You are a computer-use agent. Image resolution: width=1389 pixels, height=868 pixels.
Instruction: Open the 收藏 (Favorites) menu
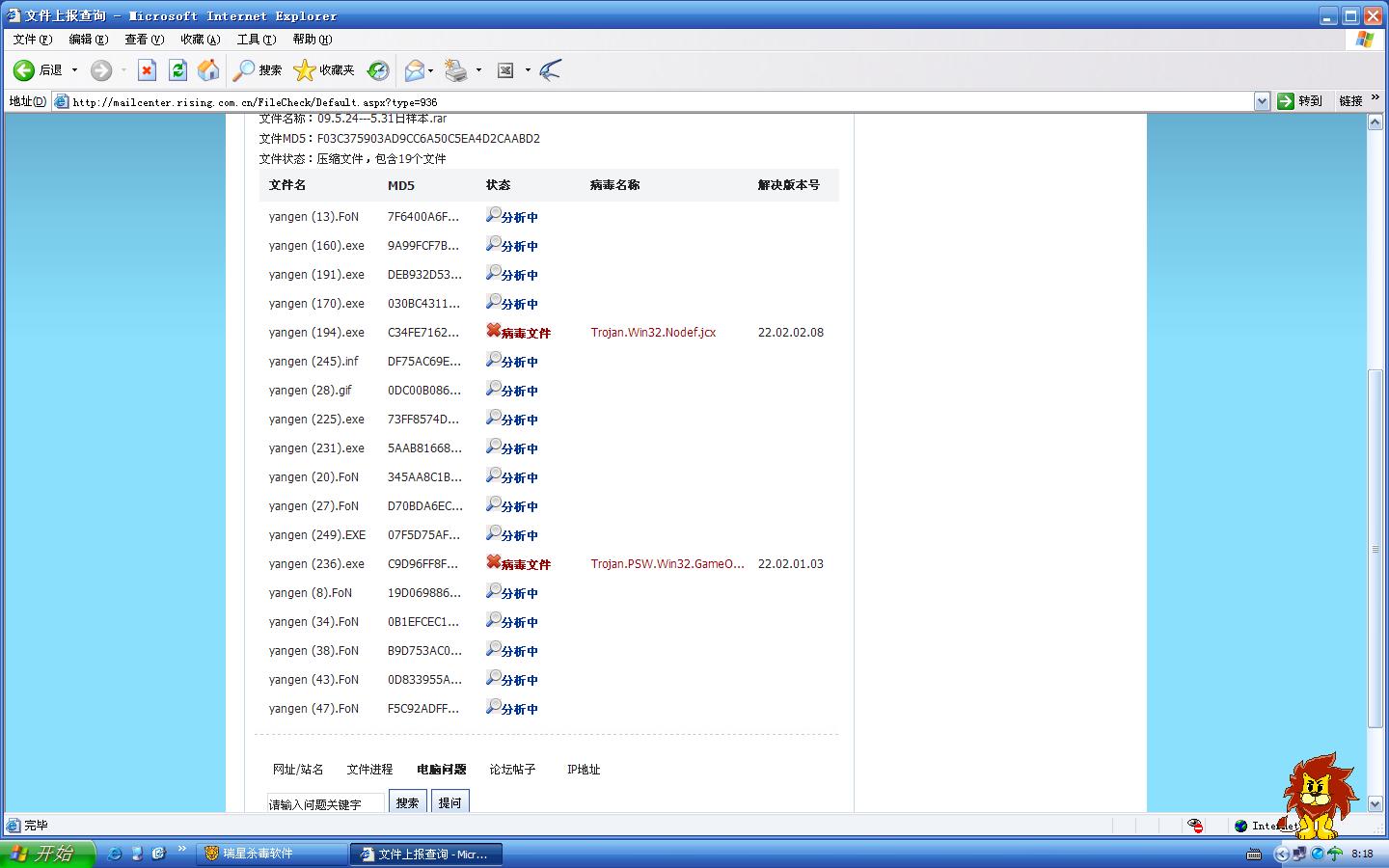pos(200,40)
